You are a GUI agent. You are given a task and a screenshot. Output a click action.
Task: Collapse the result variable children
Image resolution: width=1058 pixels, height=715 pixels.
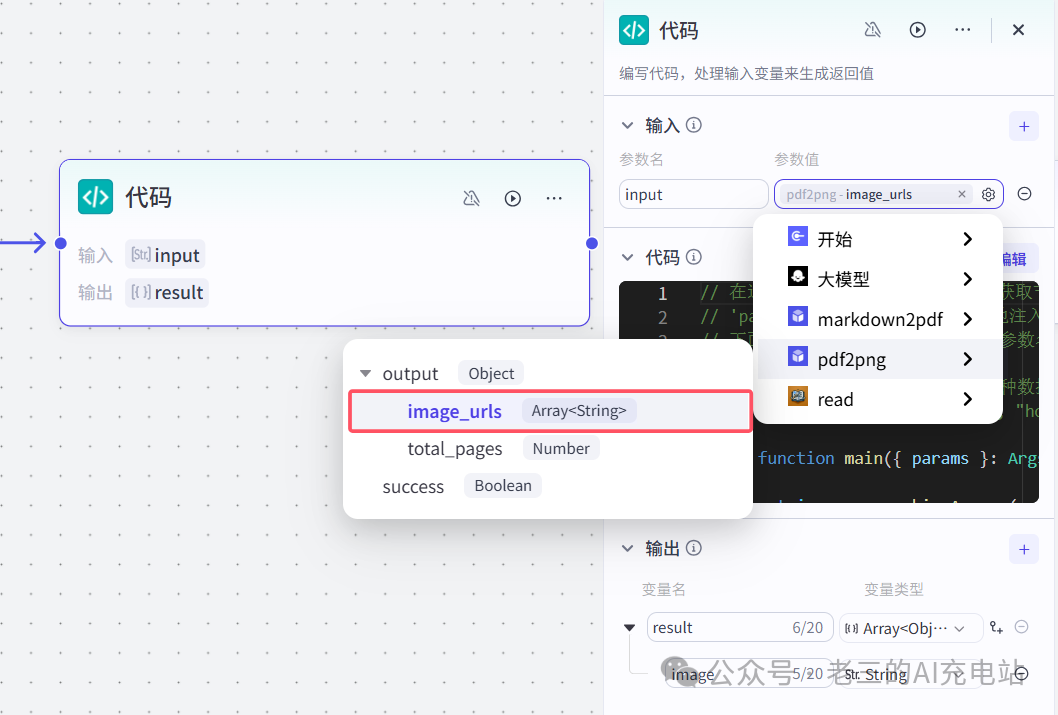point(629,627)
